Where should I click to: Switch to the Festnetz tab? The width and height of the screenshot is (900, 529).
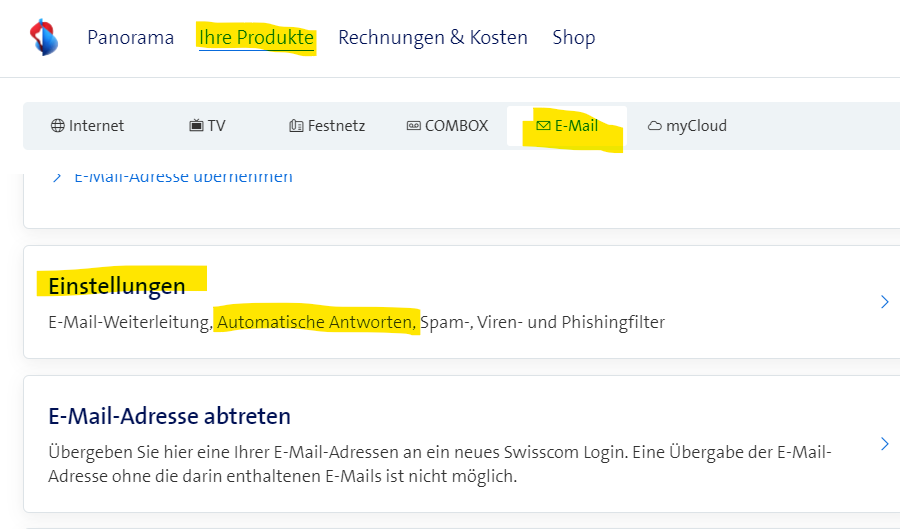click(x=336, y=126)
